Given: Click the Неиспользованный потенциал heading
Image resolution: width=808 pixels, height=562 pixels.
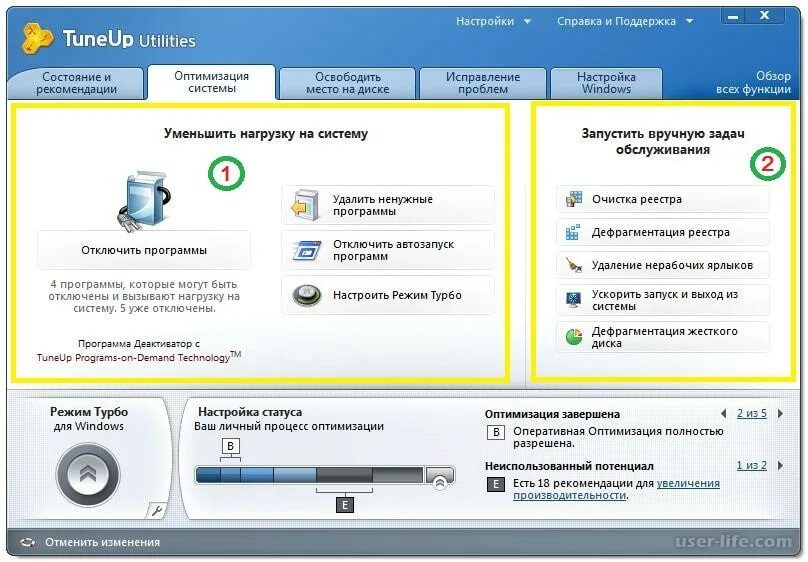Looking at the screenshot, I should pyautogui.click(x=569, y=466).
